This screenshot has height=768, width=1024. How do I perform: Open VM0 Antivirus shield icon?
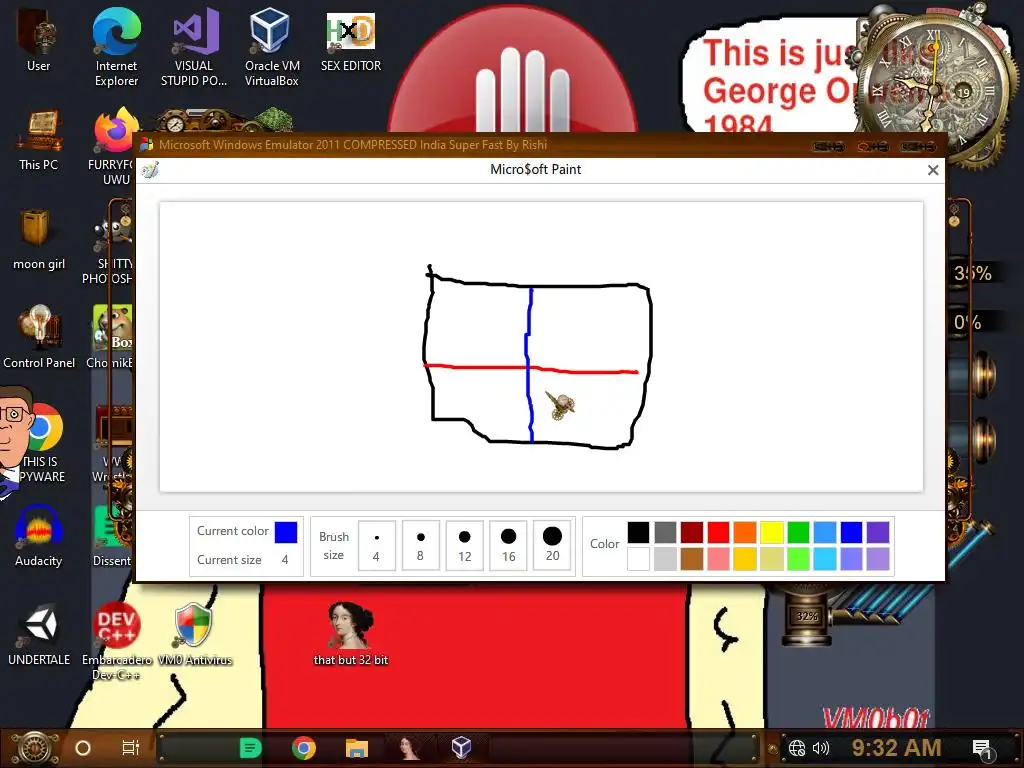(x=195, y=635)
